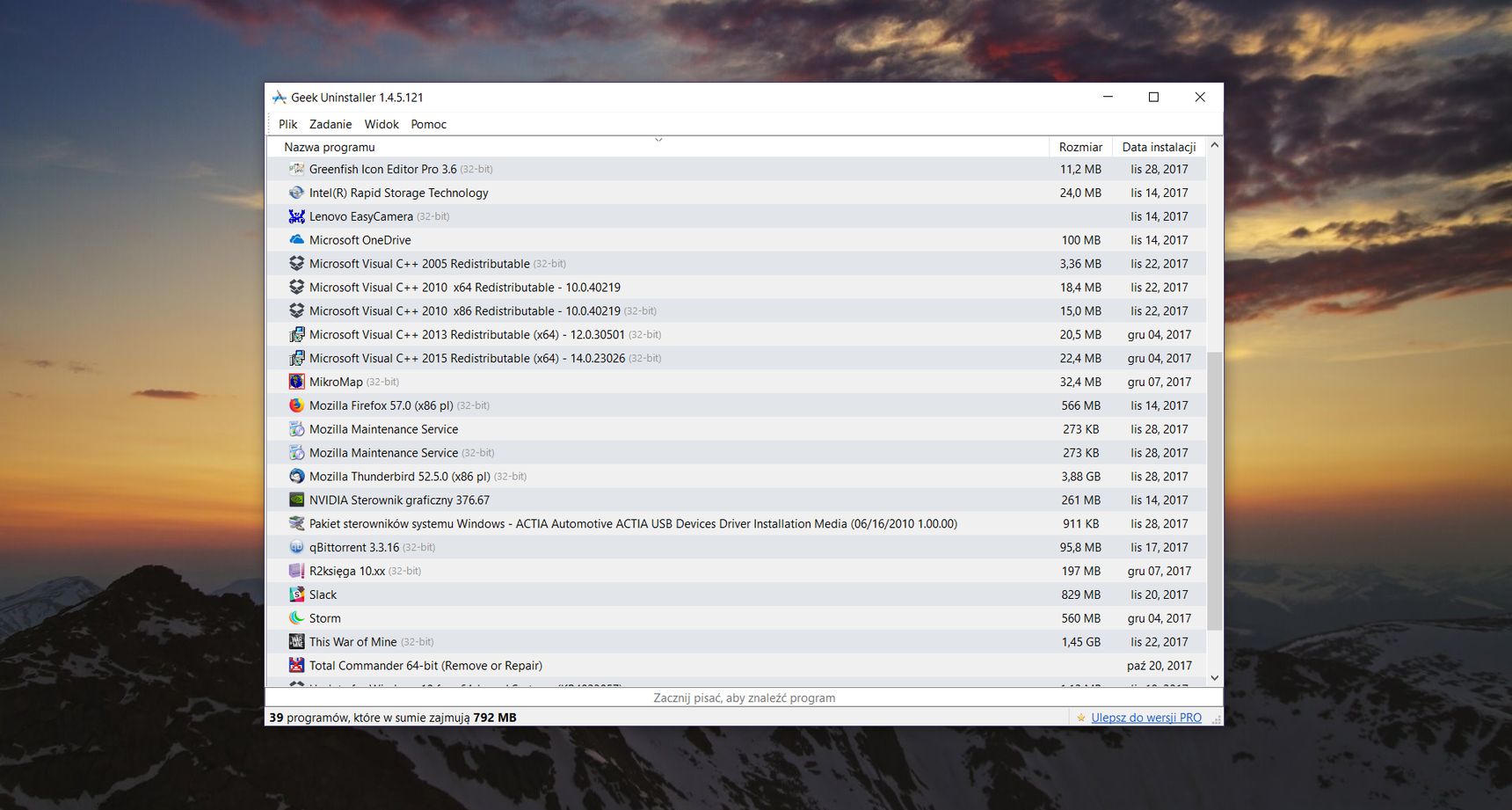Select Lenovo EasyCamera program name
This screenshot has height=810, width=1512.
pos(361,216)
